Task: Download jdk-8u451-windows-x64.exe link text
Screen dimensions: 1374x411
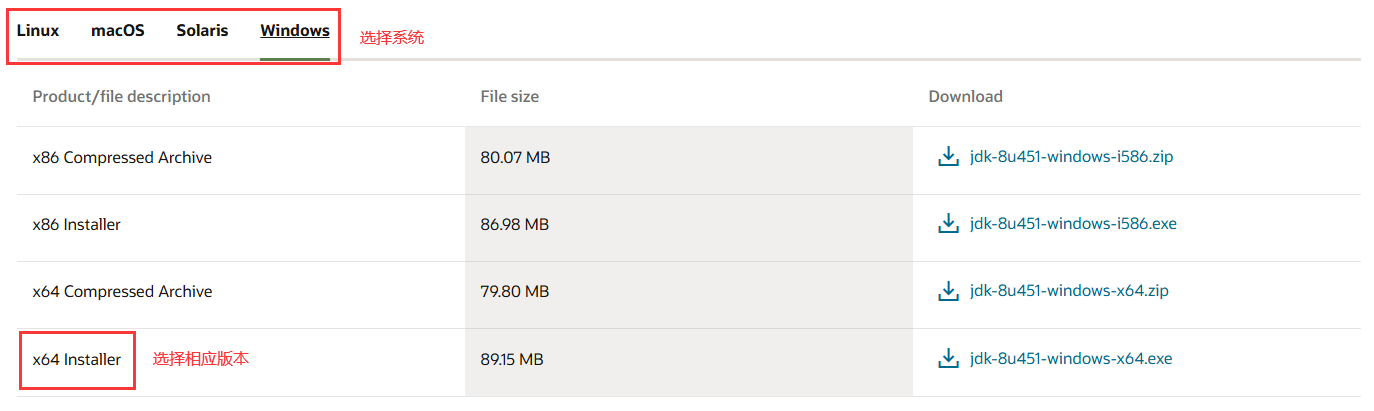Action: pos(1071,358)
